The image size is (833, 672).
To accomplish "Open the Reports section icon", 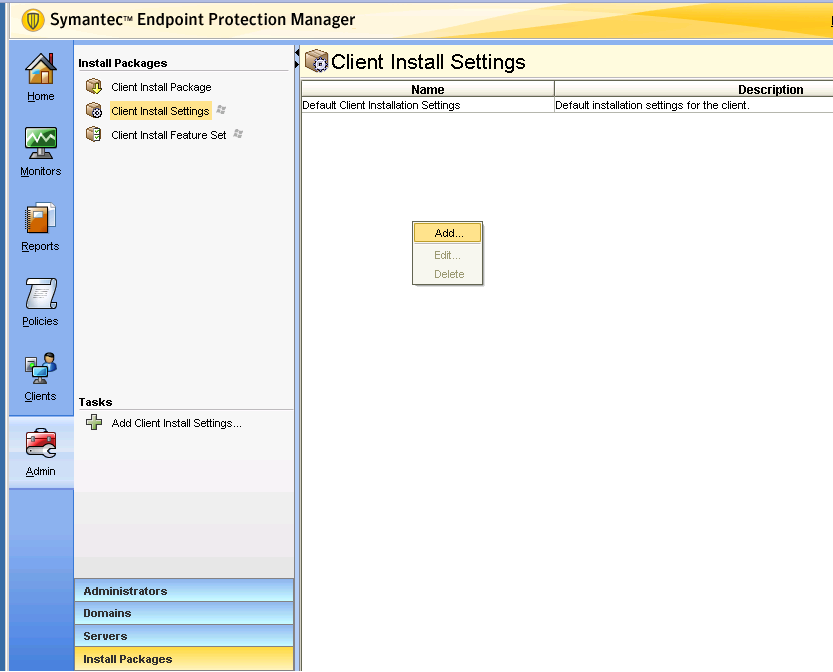I will click(x=40, y=220).
